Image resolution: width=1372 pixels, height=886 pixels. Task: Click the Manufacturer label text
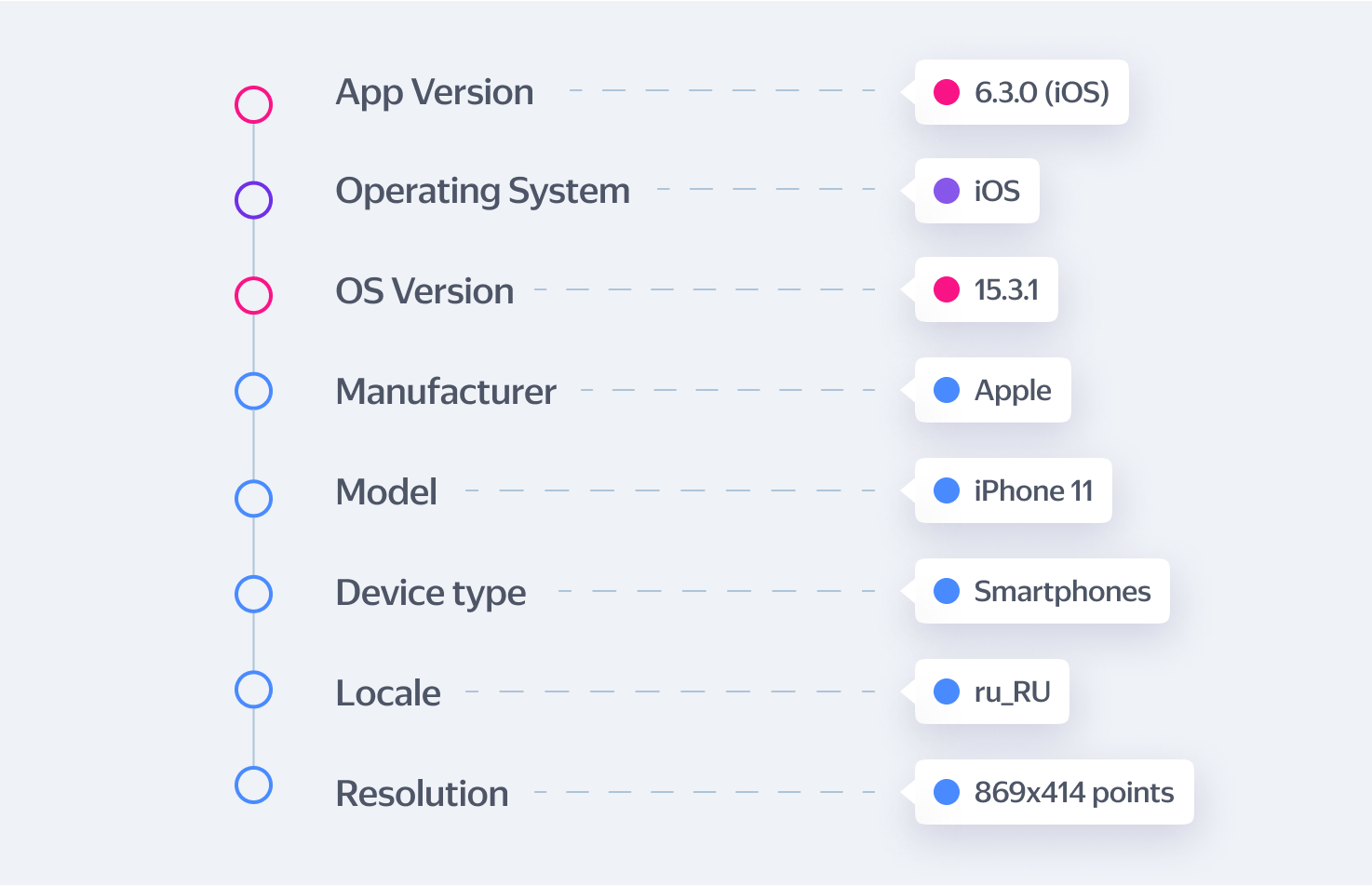pyautogui.click(x=445, y=391)
